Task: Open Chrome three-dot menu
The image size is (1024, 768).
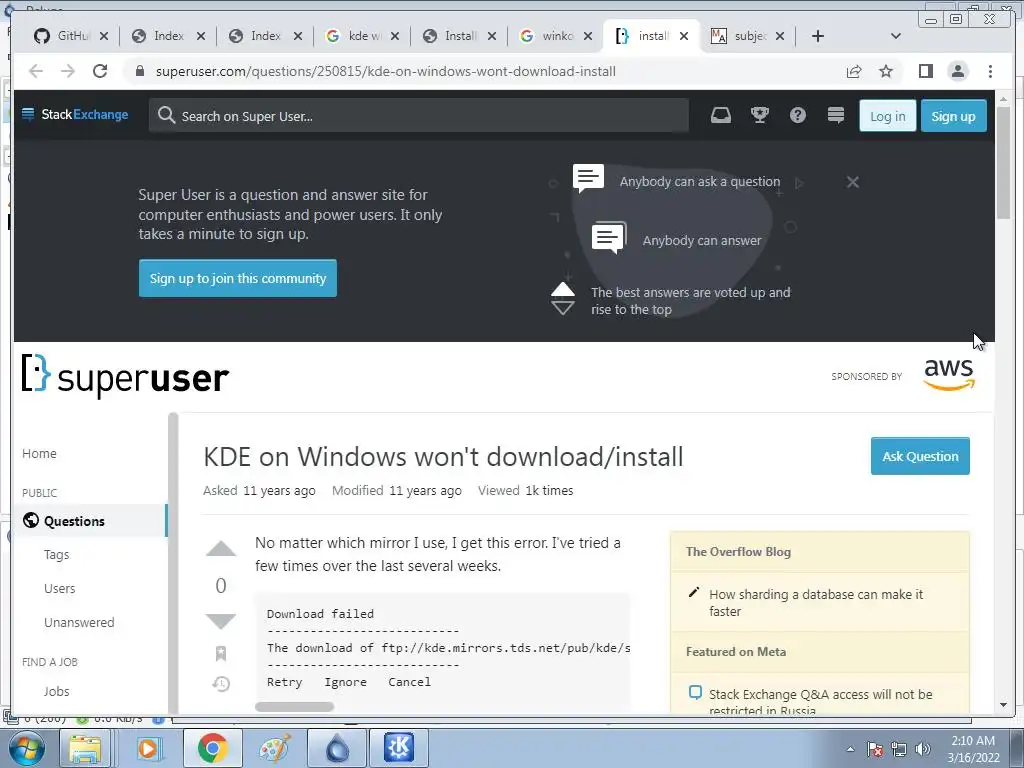Action: pos(990,71)
